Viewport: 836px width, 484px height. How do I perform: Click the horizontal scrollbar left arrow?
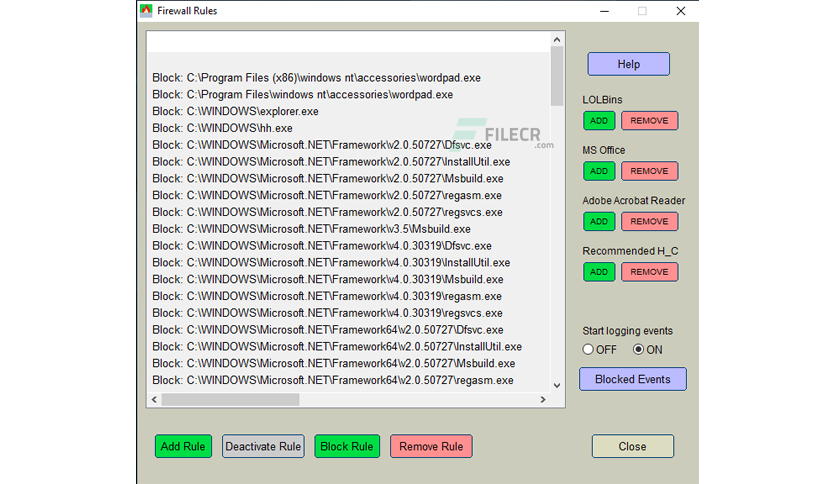[155, 399]
